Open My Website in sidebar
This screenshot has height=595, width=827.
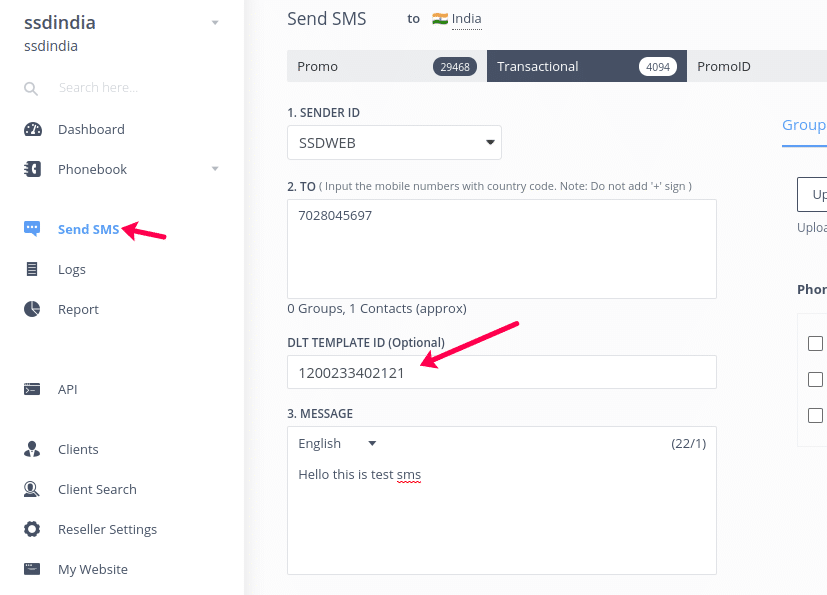click(x=93, y=570)
